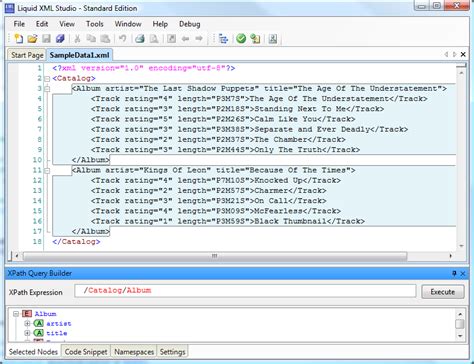The width and height of the screenshot is (474, 364).
Task: Select the artist attribute in results tree
Action: [x=59, y=323]
